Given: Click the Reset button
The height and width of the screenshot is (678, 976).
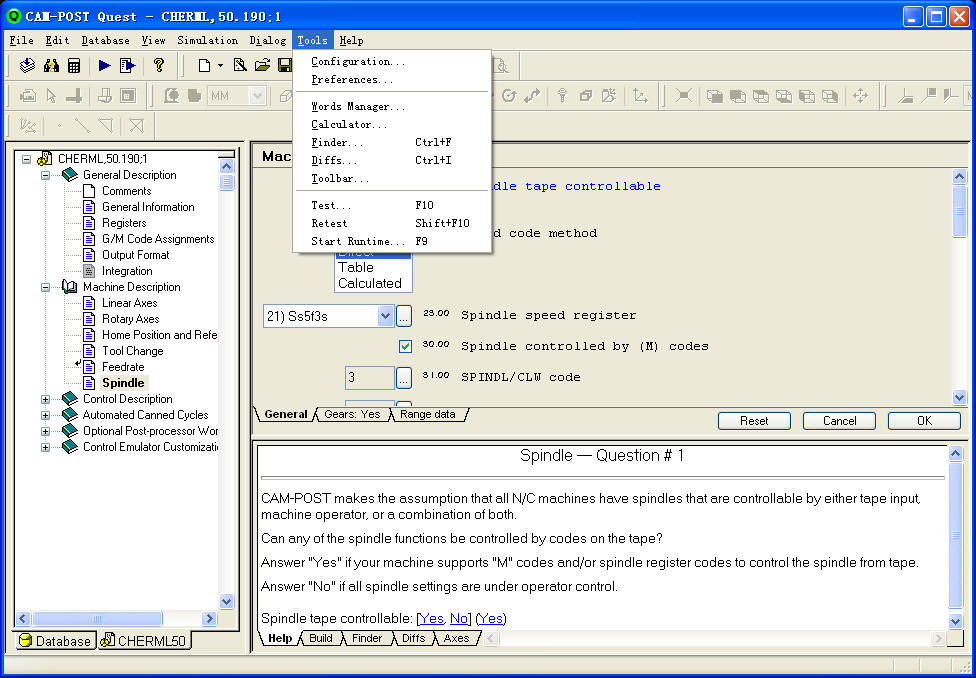Looking at the screenshot, I should coord(754,421).
